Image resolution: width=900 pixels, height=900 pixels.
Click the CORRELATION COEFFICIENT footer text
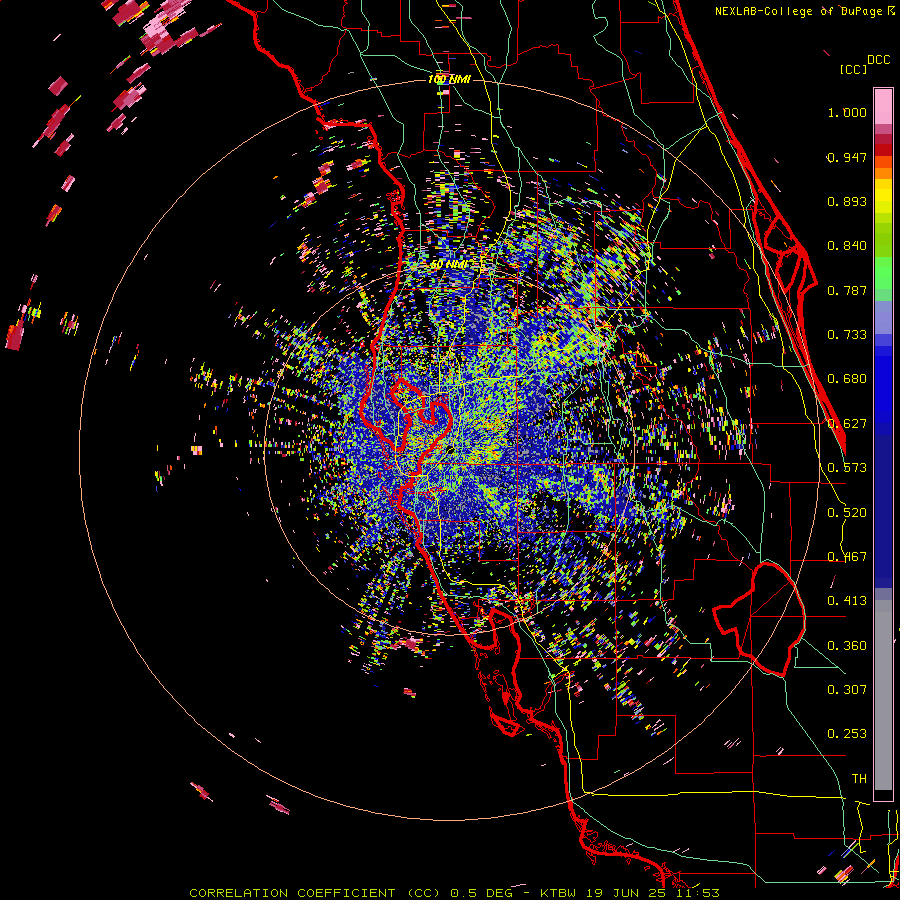click(x=292, y=893)
